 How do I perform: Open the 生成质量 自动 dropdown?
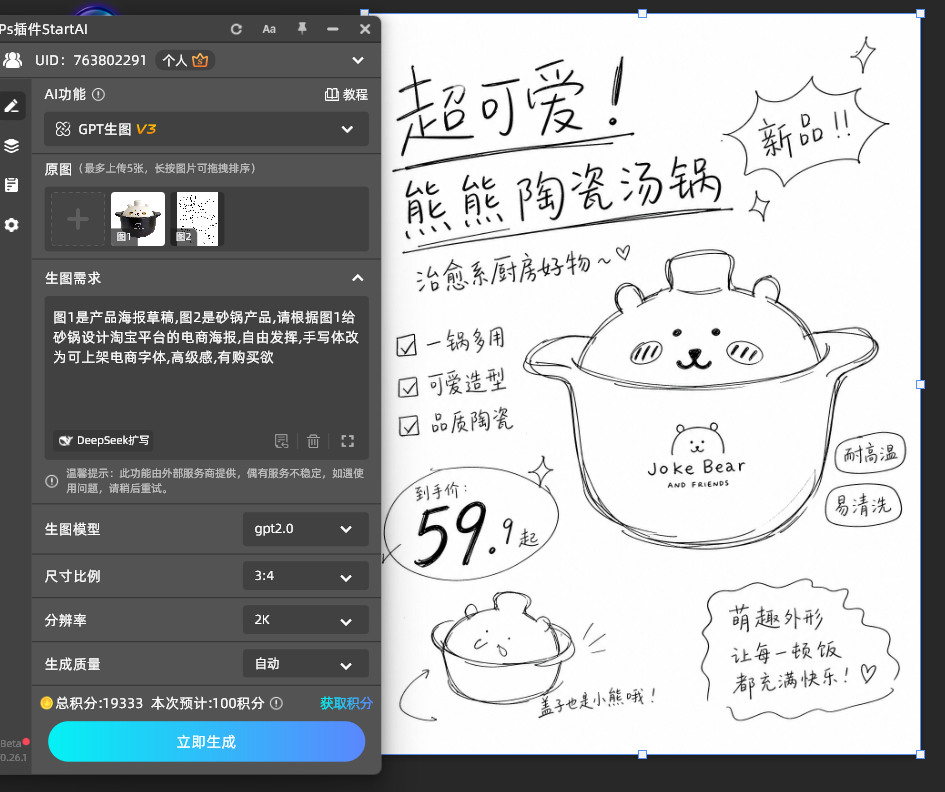(x=306, y=664)
